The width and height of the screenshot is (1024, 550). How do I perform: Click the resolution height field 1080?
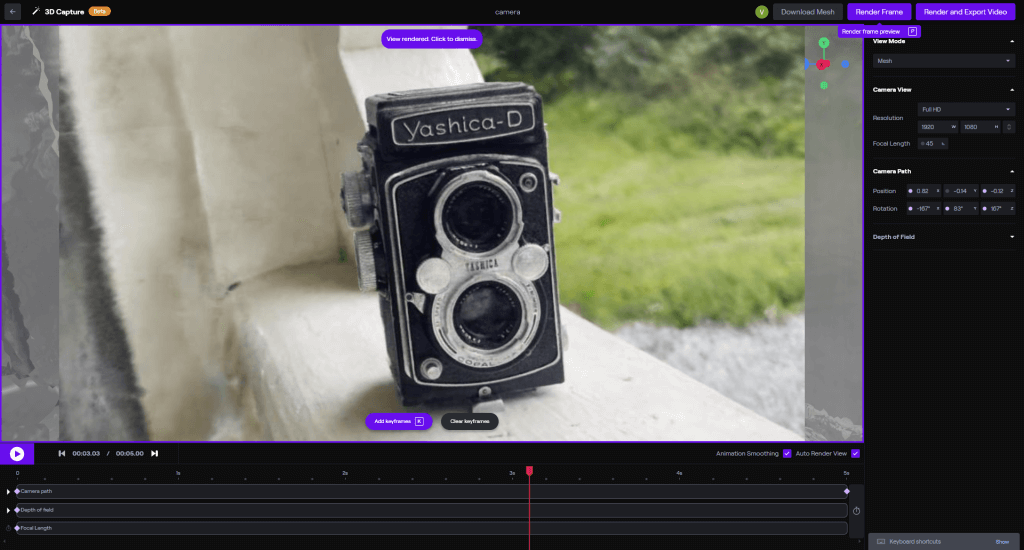(981, 127)
